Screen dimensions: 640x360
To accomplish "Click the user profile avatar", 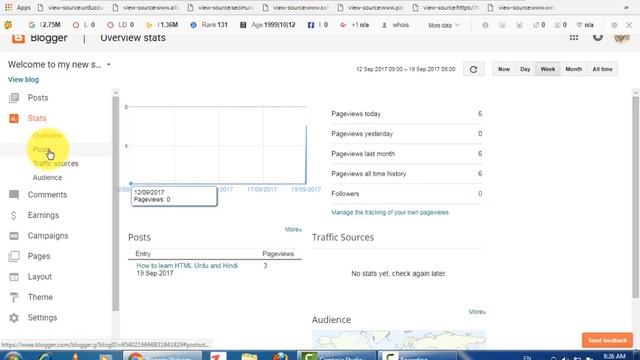I will [x=621, y=38].
